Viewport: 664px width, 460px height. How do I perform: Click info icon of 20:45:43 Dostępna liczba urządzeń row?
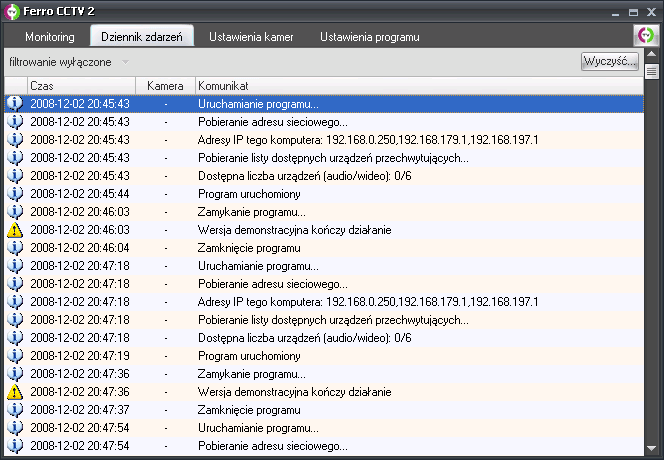pos(15,176)
